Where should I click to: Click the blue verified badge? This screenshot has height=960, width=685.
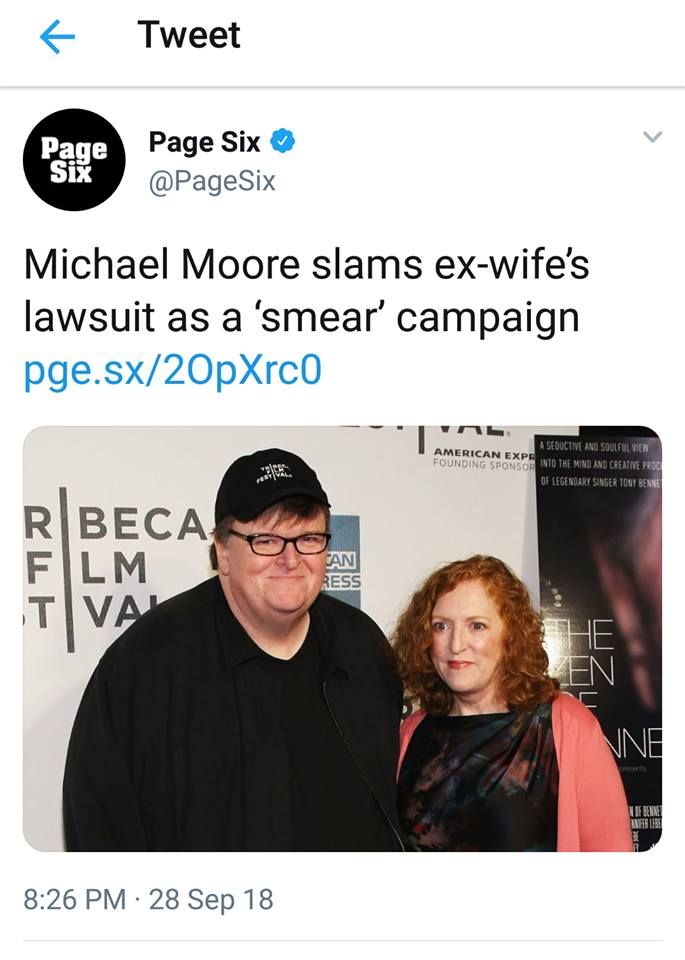(x=283, y=141)
